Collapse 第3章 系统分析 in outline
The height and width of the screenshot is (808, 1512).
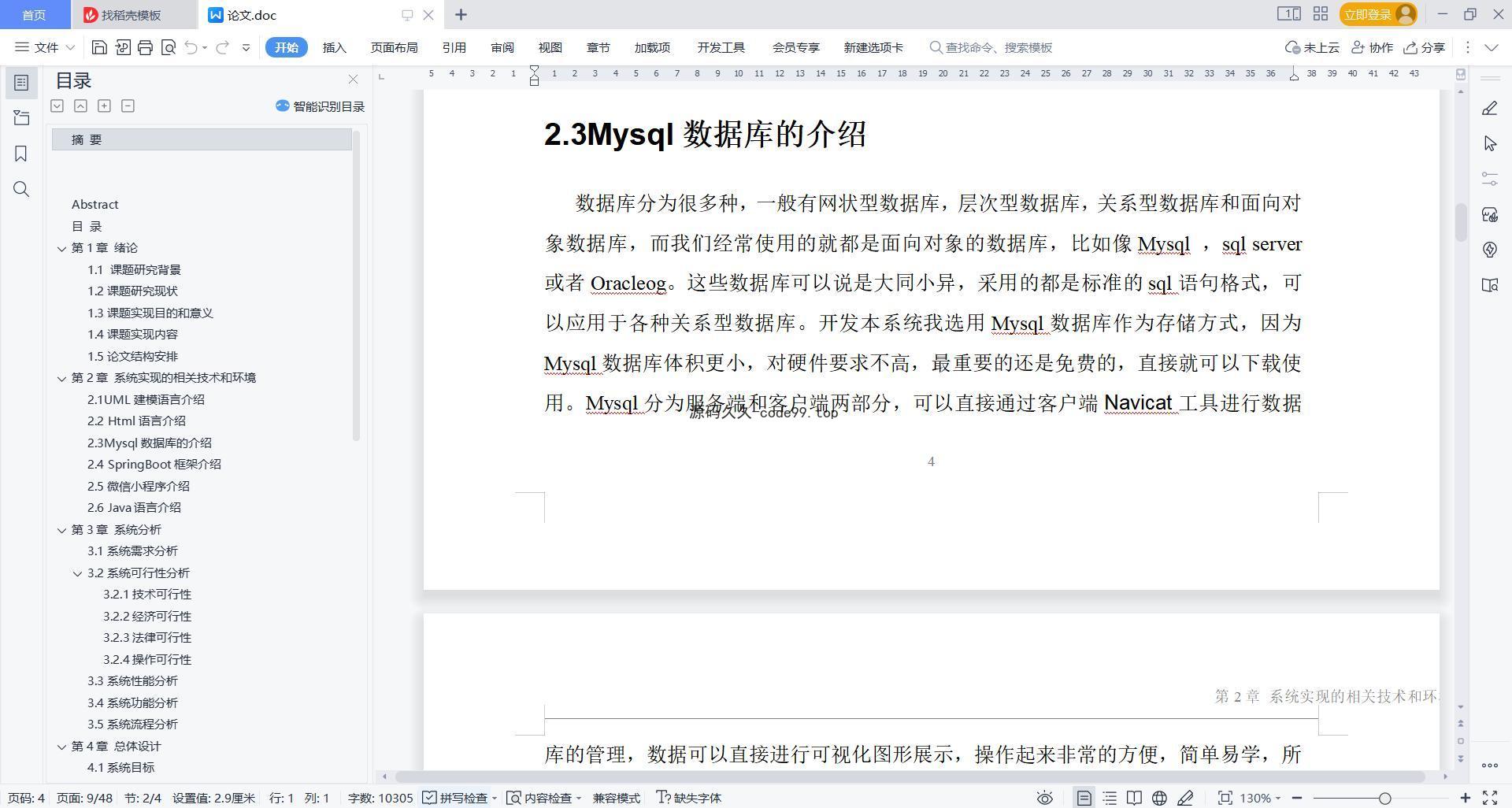[61, 530]
